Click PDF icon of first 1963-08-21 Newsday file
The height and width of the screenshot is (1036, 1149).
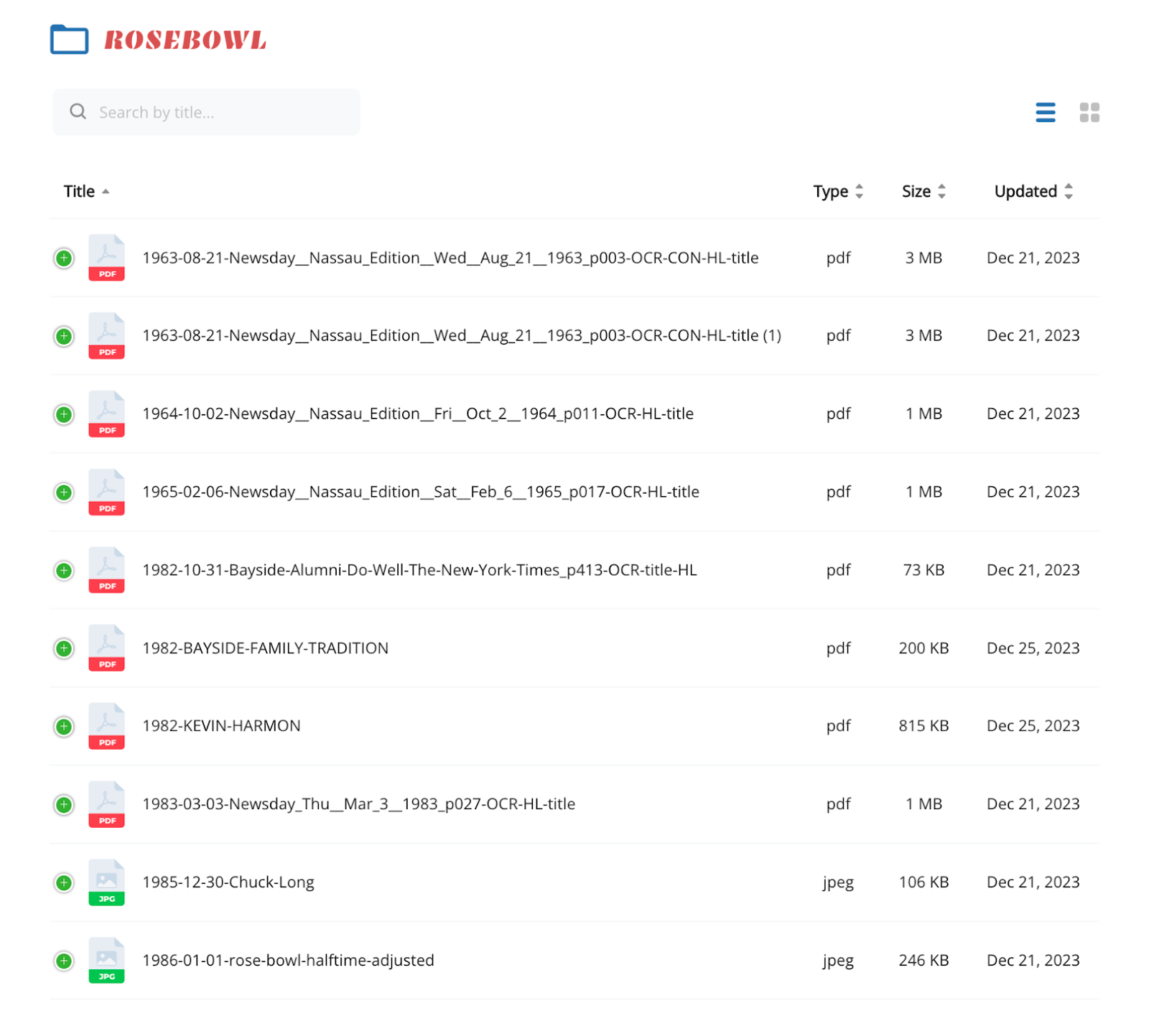[106, 258]
